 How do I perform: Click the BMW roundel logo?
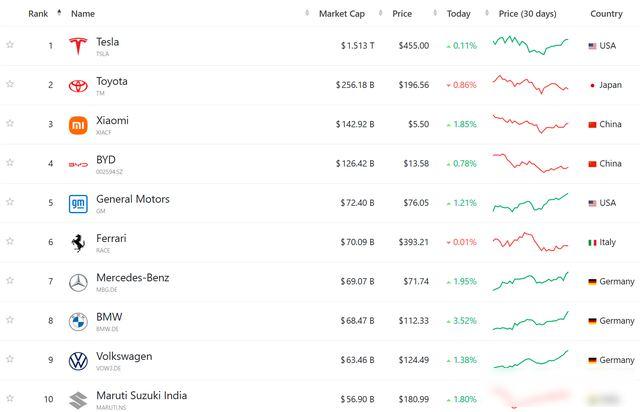(78, 321)
